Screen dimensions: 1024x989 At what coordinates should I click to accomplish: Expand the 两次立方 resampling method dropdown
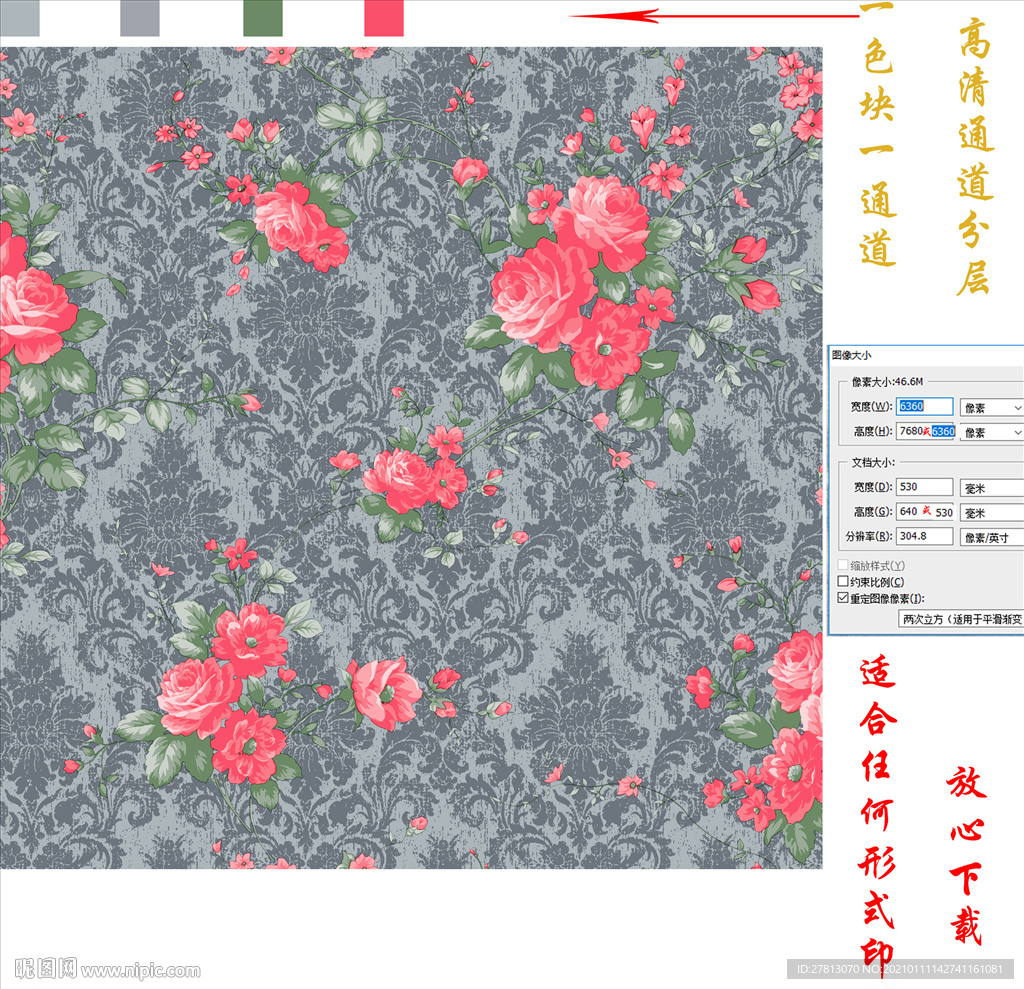pos(962,619)
